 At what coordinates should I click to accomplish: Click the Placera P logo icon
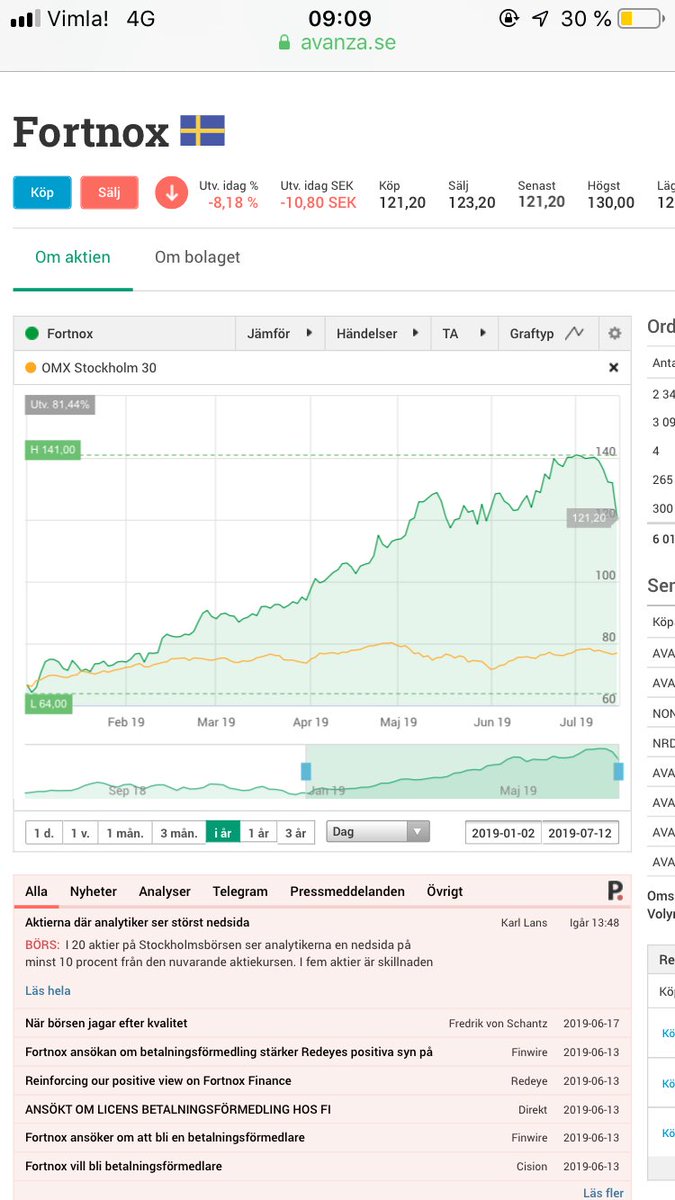615,890
